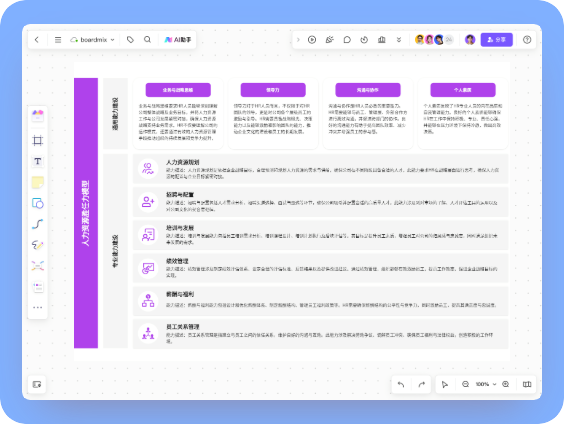564x424 pixels.
Task: Choose the connector line tool
Action: click(x=37, y=224)
